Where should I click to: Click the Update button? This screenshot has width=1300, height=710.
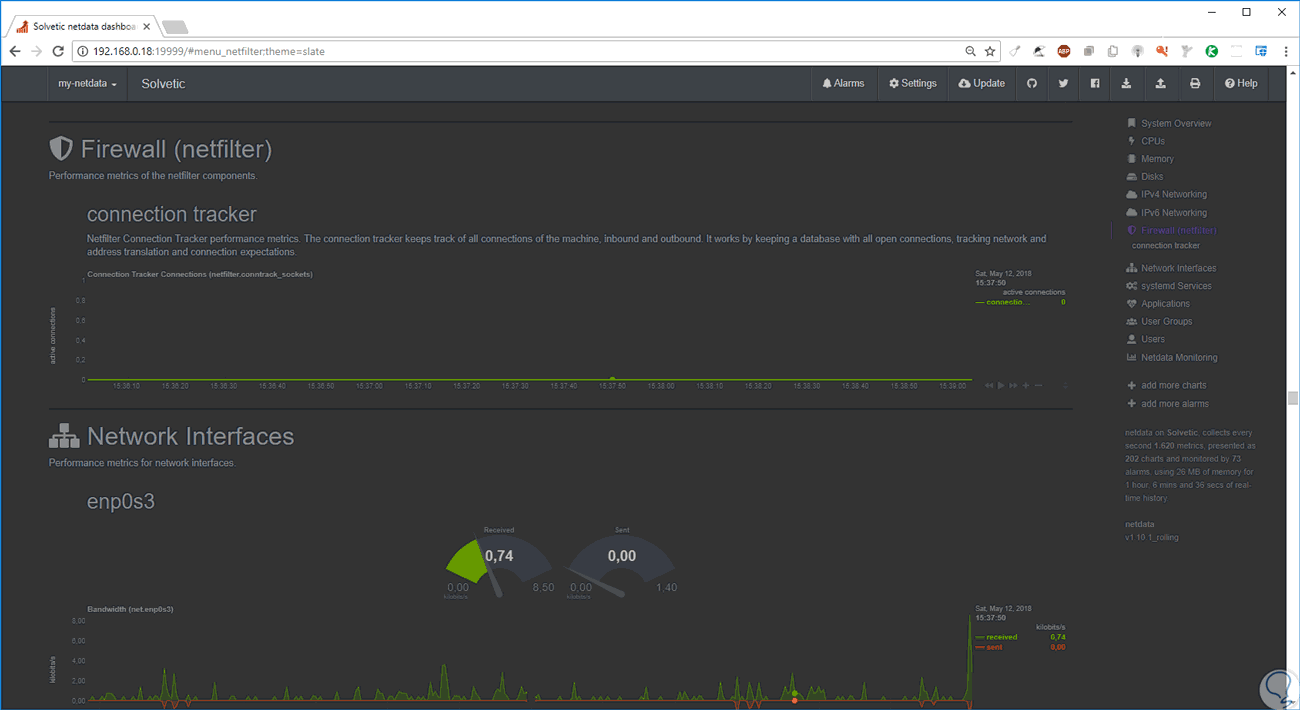click(x=981, y=84)
